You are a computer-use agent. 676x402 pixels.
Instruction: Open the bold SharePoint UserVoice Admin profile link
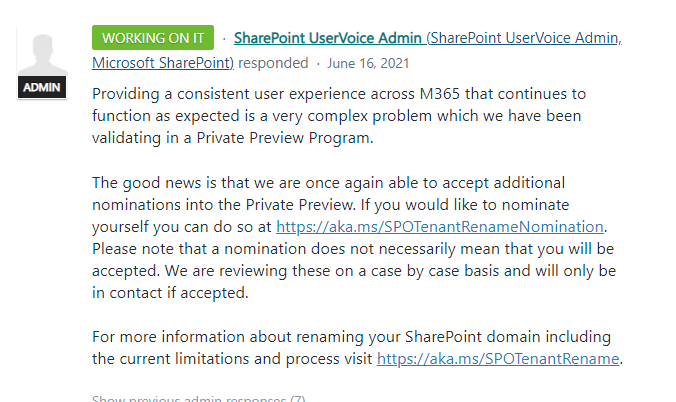[x=328, y=38]
